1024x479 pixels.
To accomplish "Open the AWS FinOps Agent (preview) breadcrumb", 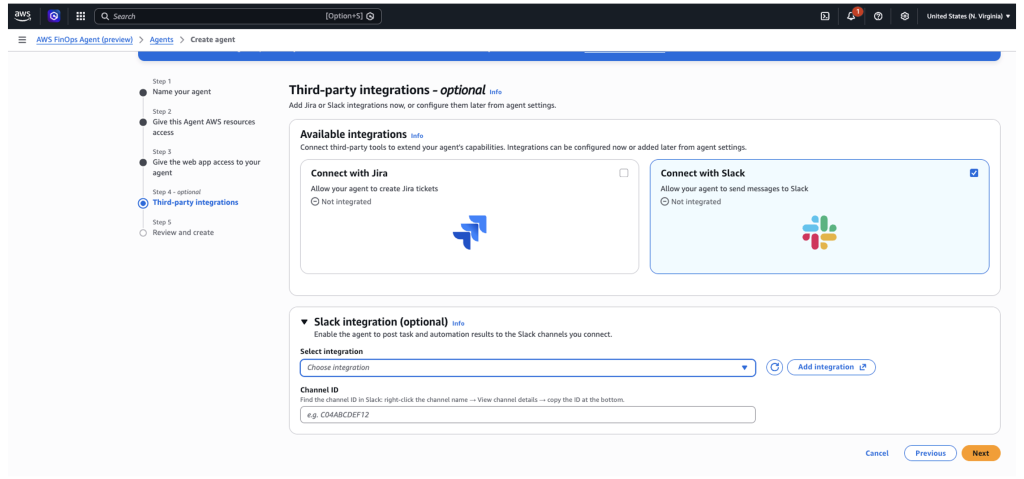I will point(84,40).
